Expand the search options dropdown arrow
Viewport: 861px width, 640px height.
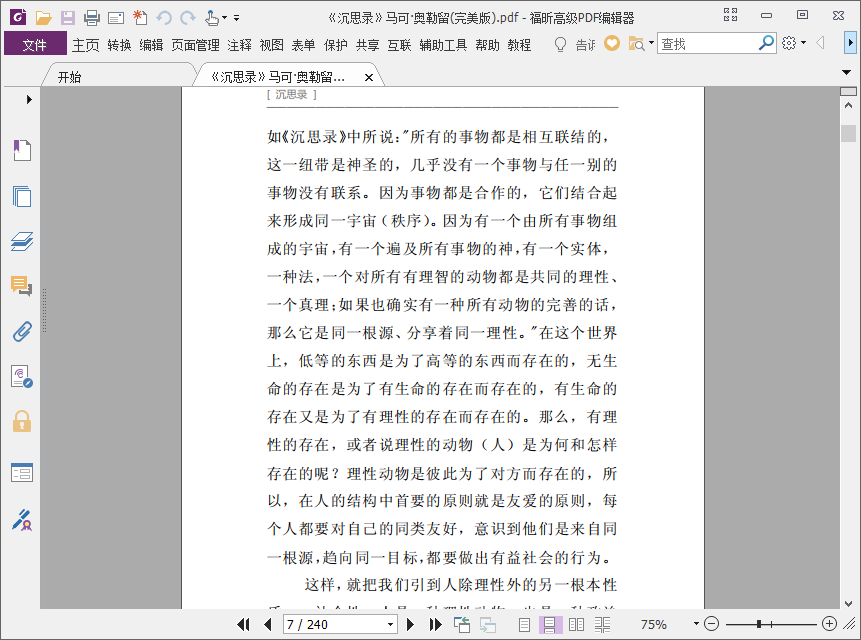(651, 43)
